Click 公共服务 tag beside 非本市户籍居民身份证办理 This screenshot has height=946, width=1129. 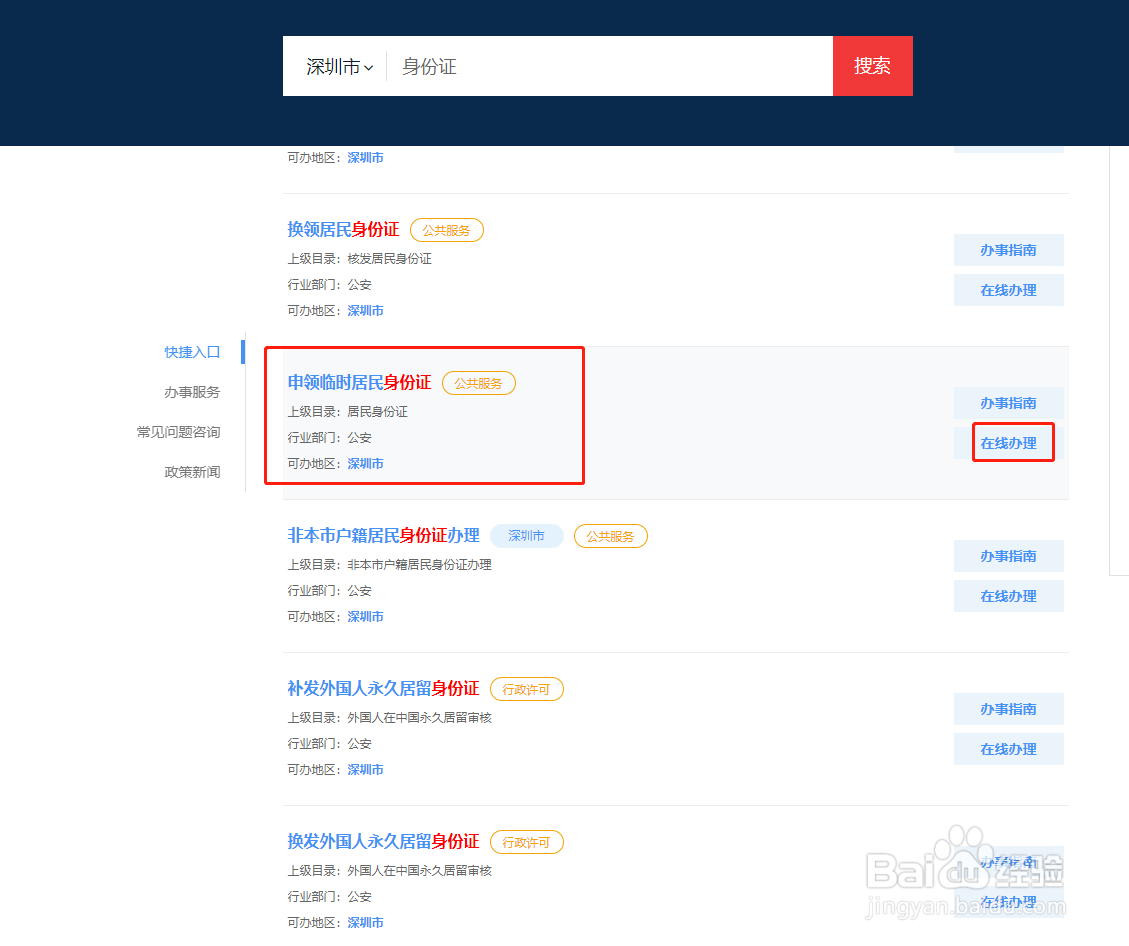pyautogui.click(x=611, y=536)
